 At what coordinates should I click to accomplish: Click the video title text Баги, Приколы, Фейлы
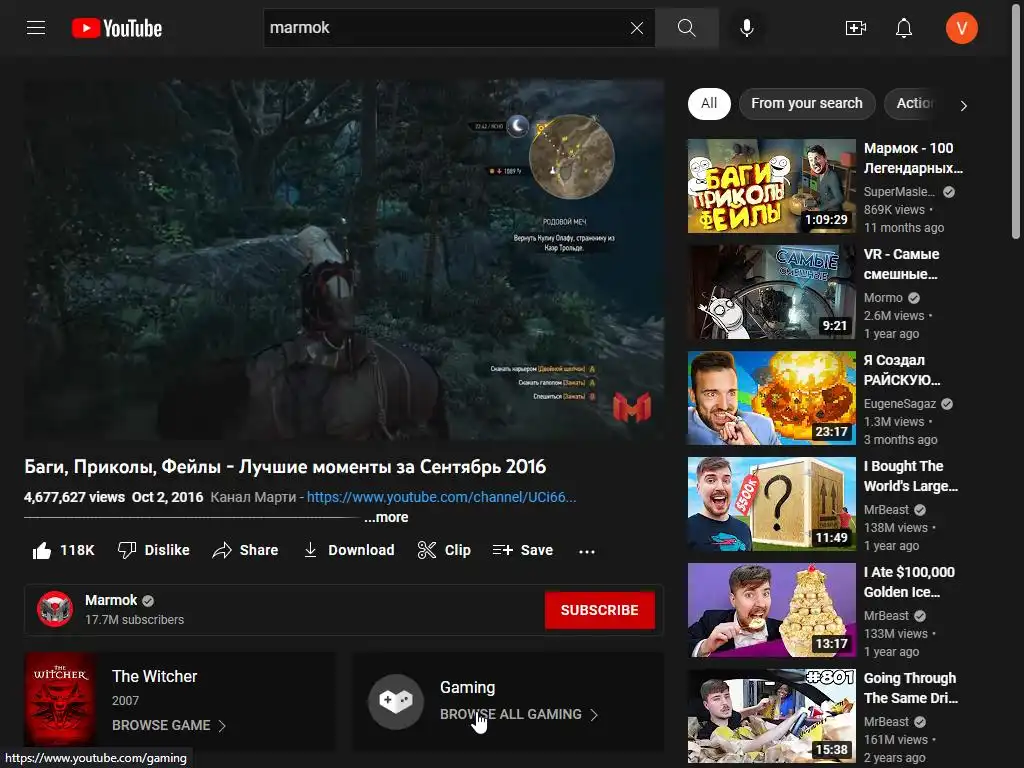point(285,467)
